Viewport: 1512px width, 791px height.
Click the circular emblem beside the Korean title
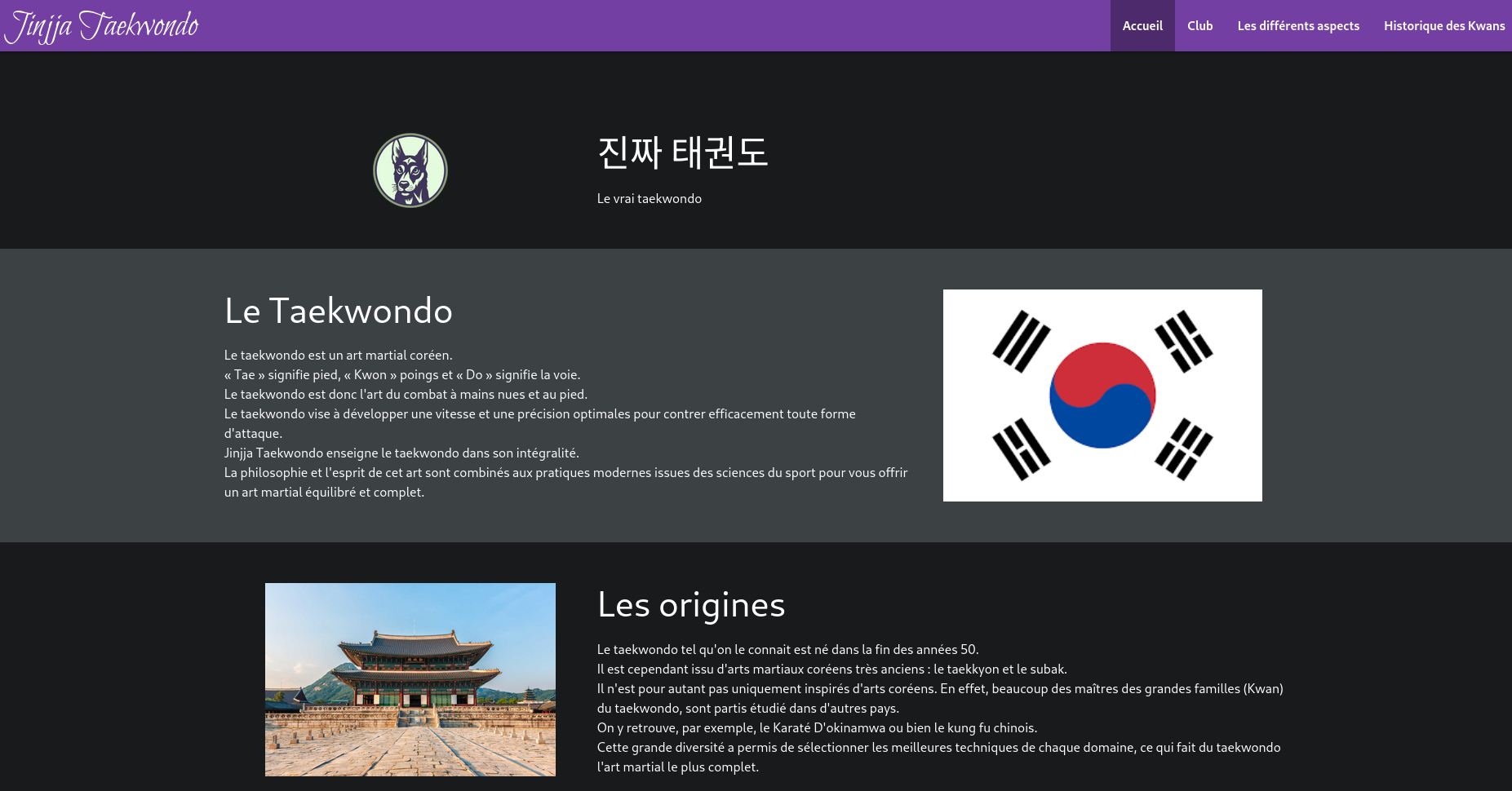[410, 170]
